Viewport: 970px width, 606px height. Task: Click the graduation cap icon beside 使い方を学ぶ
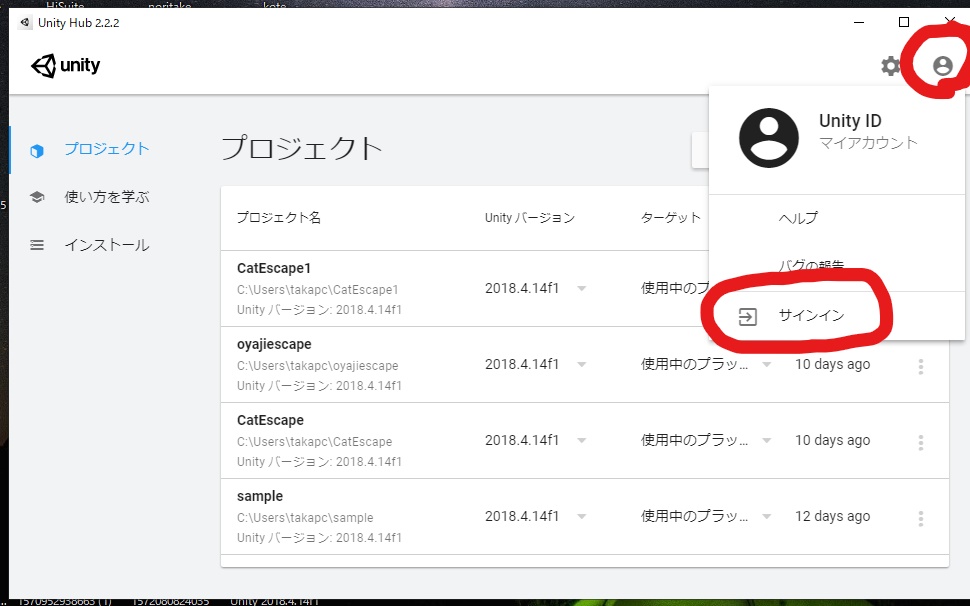pyautogui.click(x=37, y=197)
